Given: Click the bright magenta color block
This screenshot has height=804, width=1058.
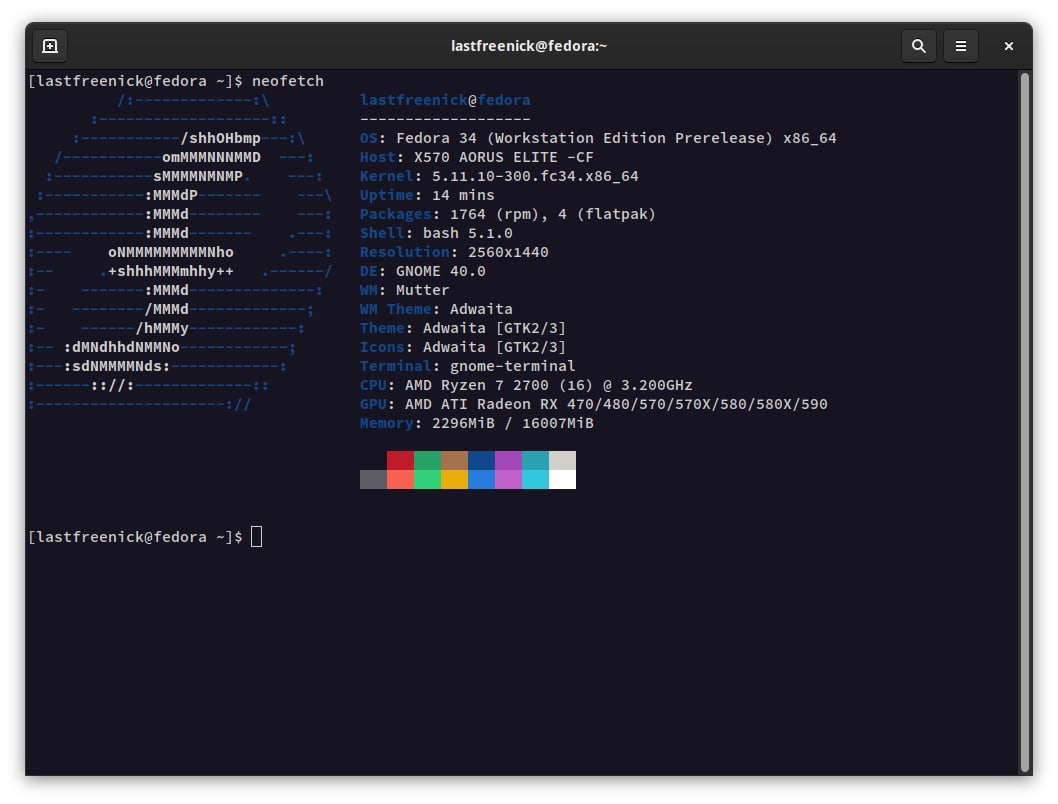Looking at the screenshot, I should click(508, 480).
